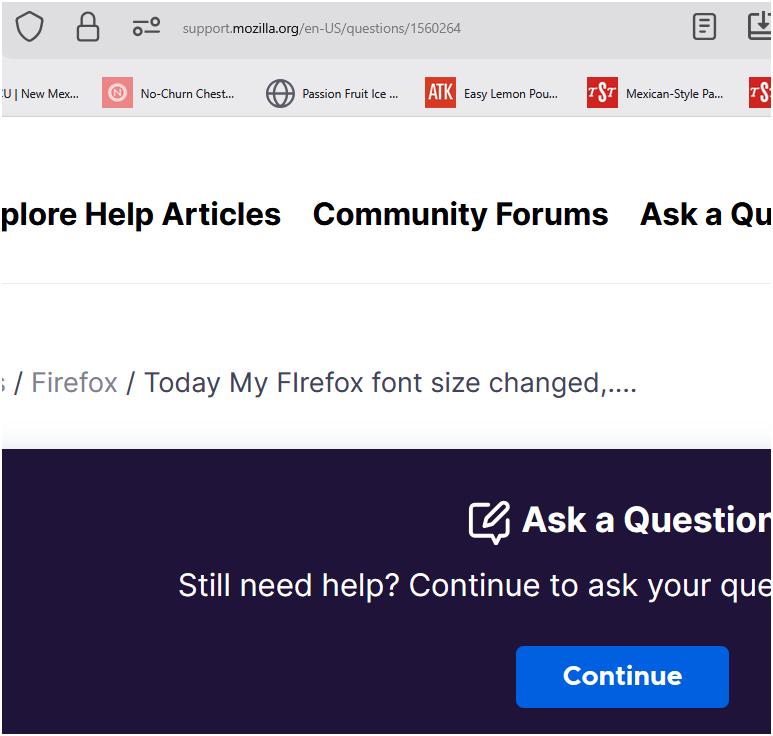
Task: Click the Ask a Question pencil icon
Action: coord(489,521)
